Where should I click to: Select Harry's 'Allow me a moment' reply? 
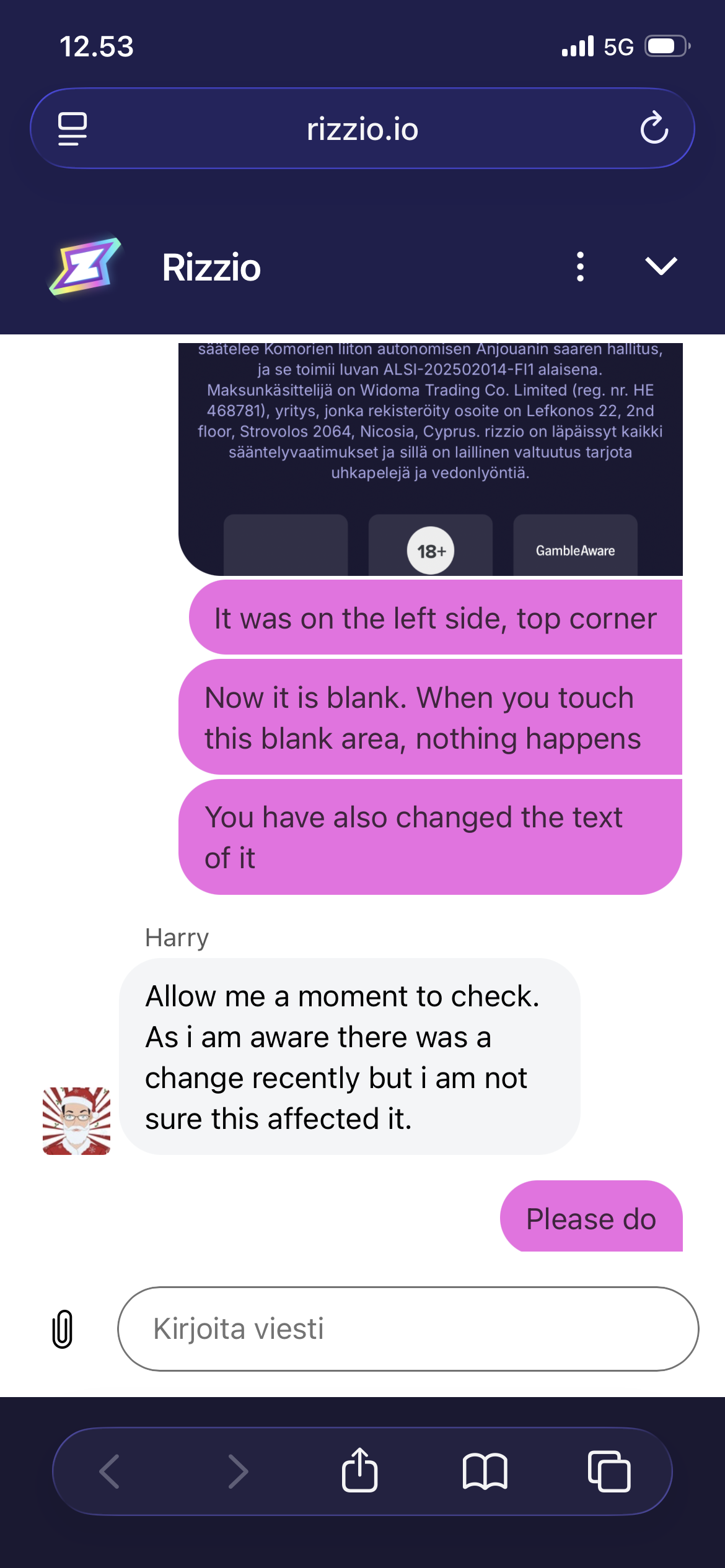point(349,1056)
